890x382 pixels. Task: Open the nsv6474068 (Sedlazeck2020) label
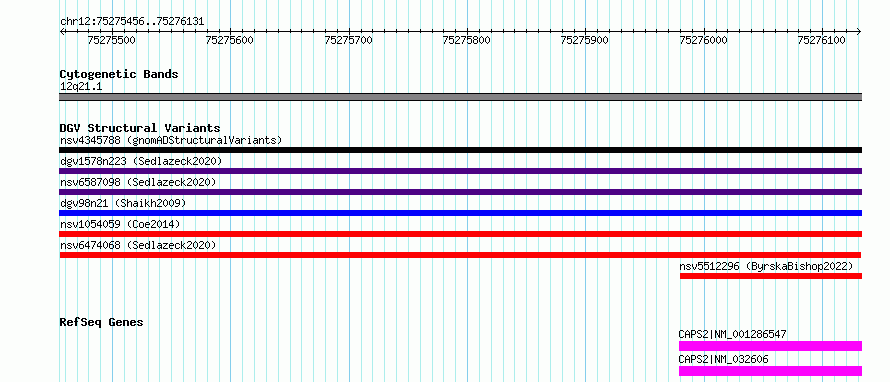pyautogui.click(x=138, y=245)
